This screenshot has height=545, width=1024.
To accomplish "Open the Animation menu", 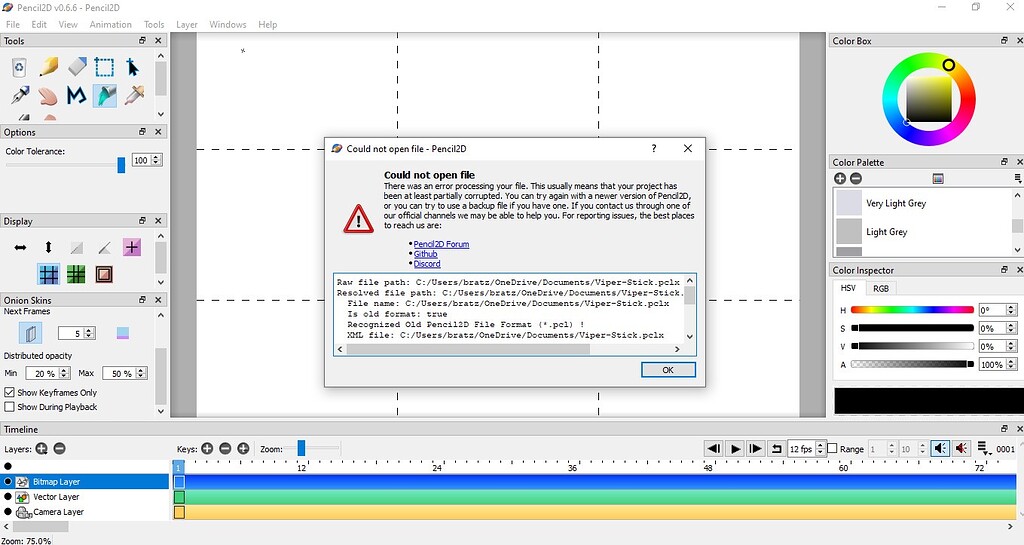I will pyautogui.click(x=110, y=24).
